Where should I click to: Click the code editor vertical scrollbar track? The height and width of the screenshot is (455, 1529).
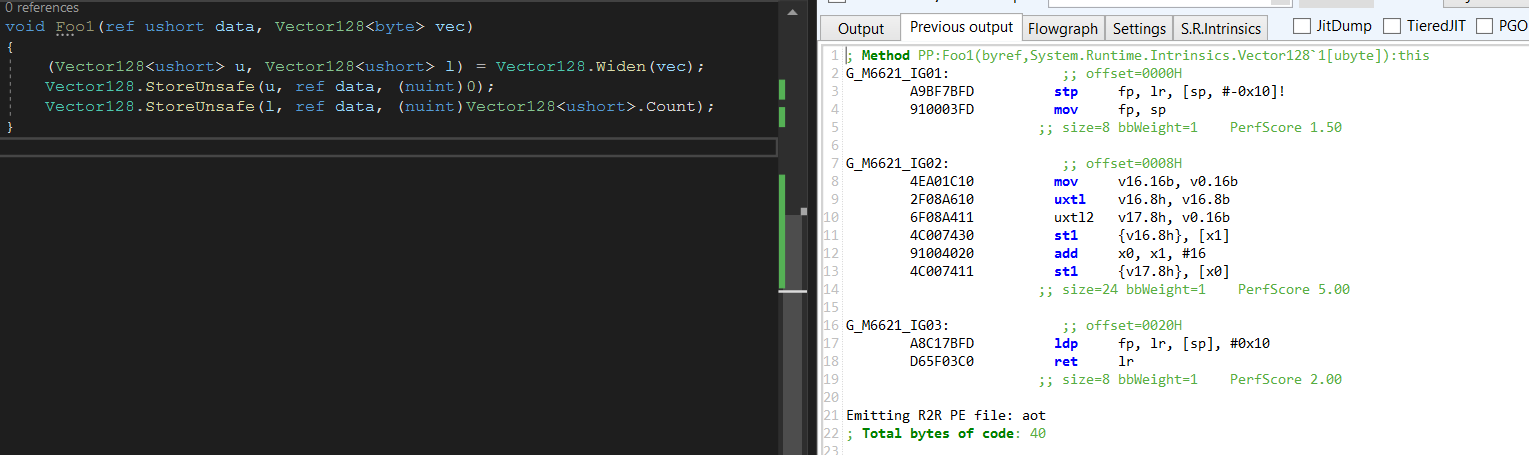[792, 350]
